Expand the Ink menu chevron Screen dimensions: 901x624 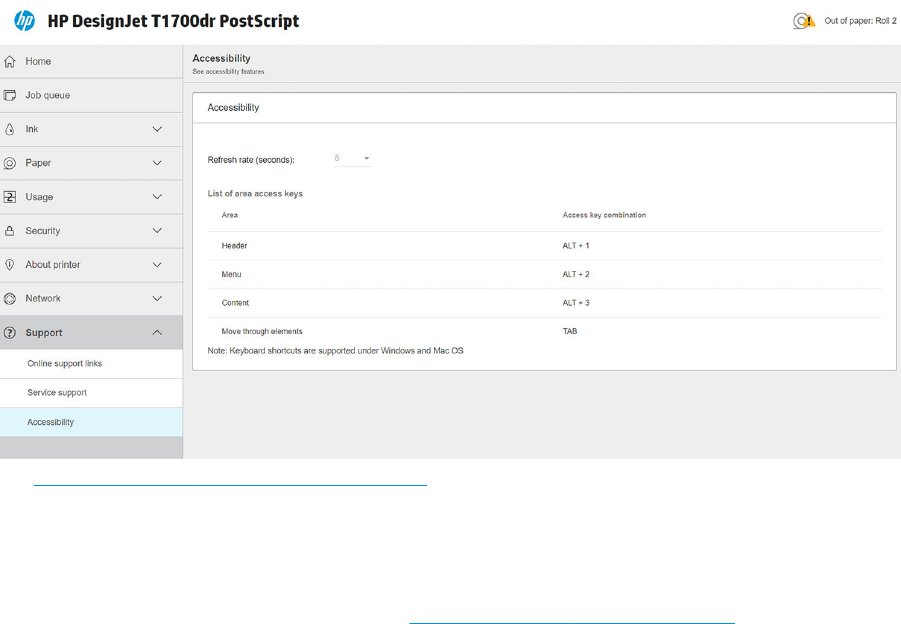pos(157,129)
